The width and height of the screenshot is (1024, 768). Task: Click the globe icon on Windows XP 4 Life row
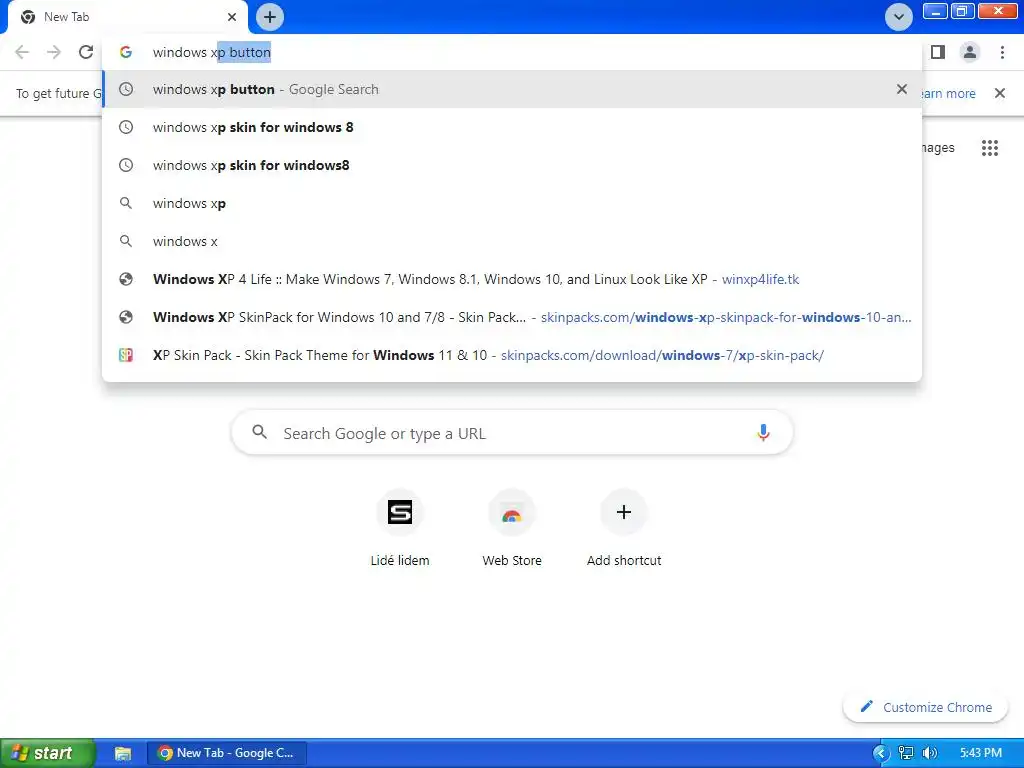[126, 279]
